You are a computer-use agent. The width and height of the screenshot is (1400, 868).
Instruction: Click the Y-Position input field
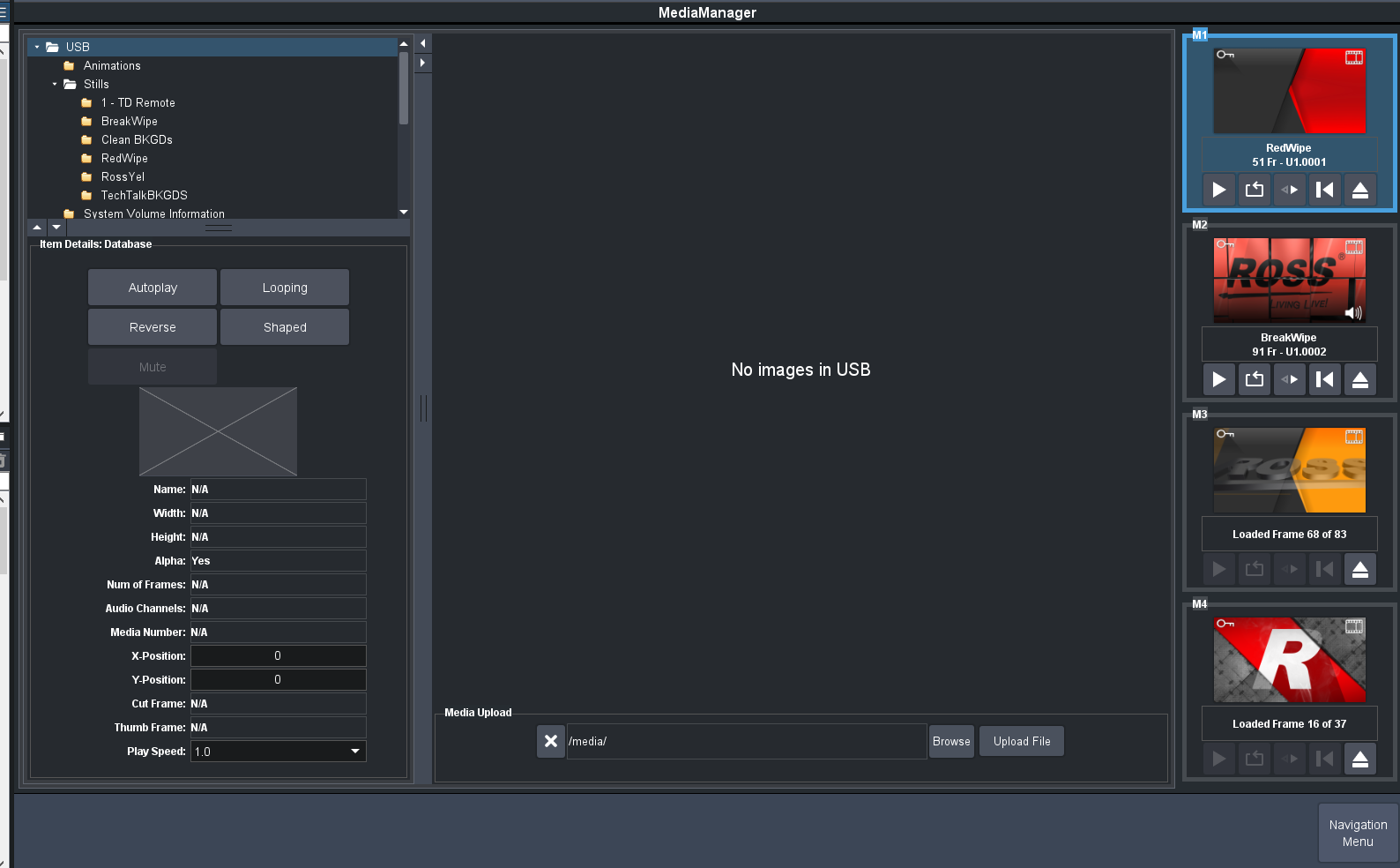coord(278,680)
